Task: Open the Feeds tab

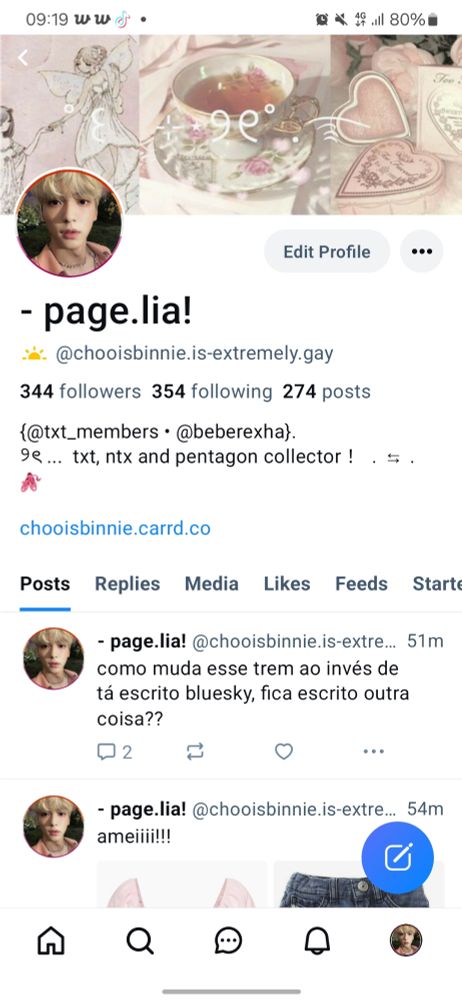Action: click(361, 584)
